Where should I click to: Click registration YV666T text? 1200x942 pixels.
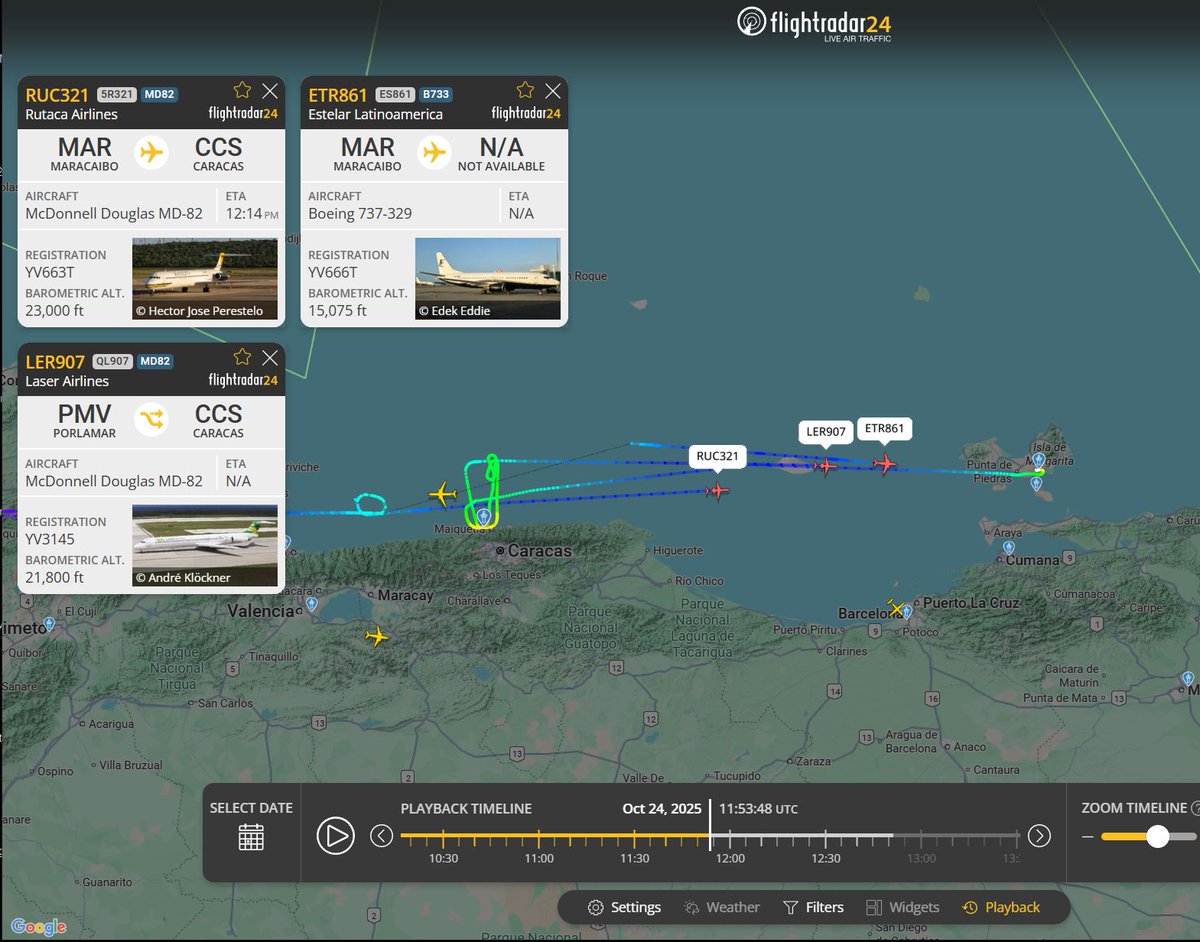333,272
